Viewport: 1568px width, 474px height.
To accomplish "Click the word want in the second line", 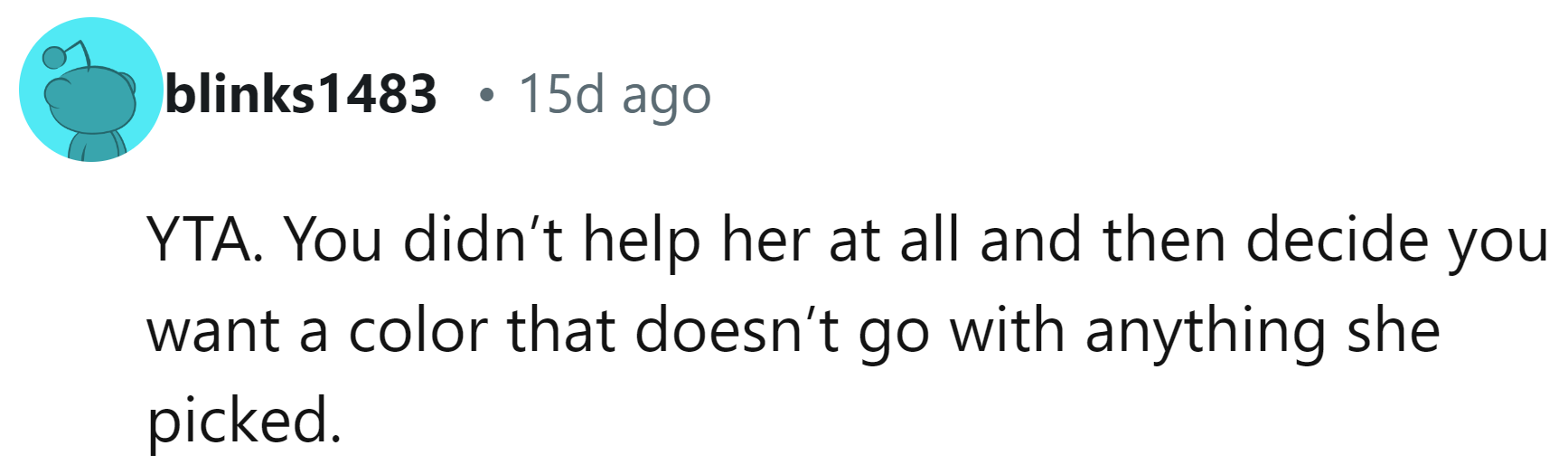I will [213, 333].
